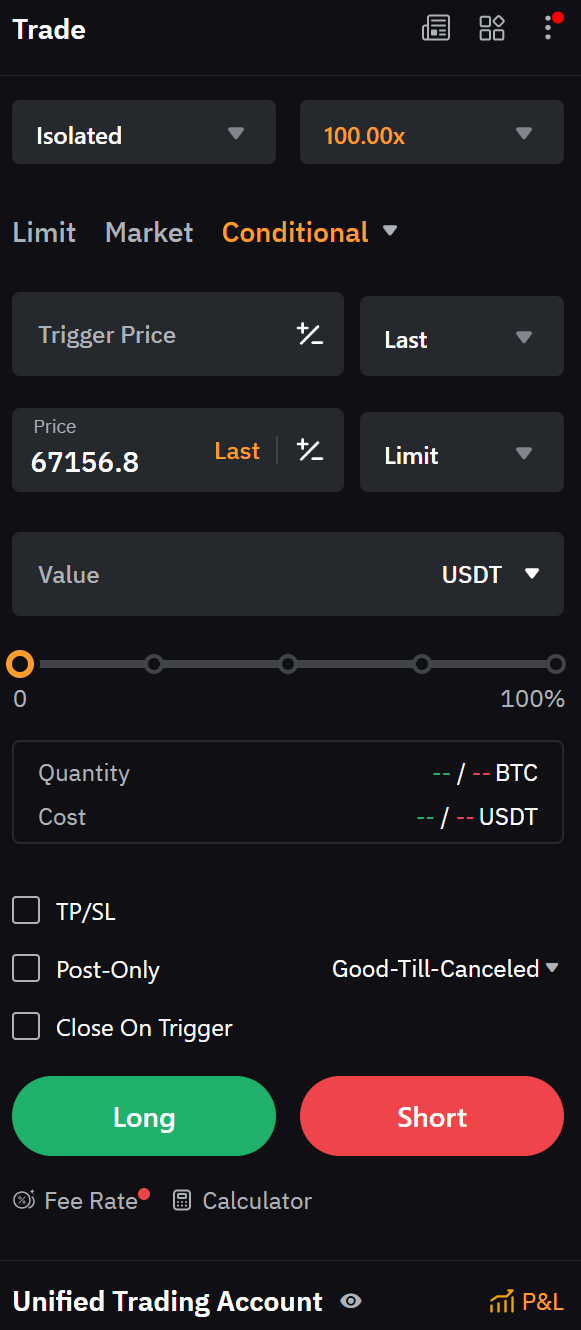Image resolution: width=581 pixels, height=1330 pixels.
Task: Click the plus/minus icon in Trigger Price field
Action: [x=310, y=335]
